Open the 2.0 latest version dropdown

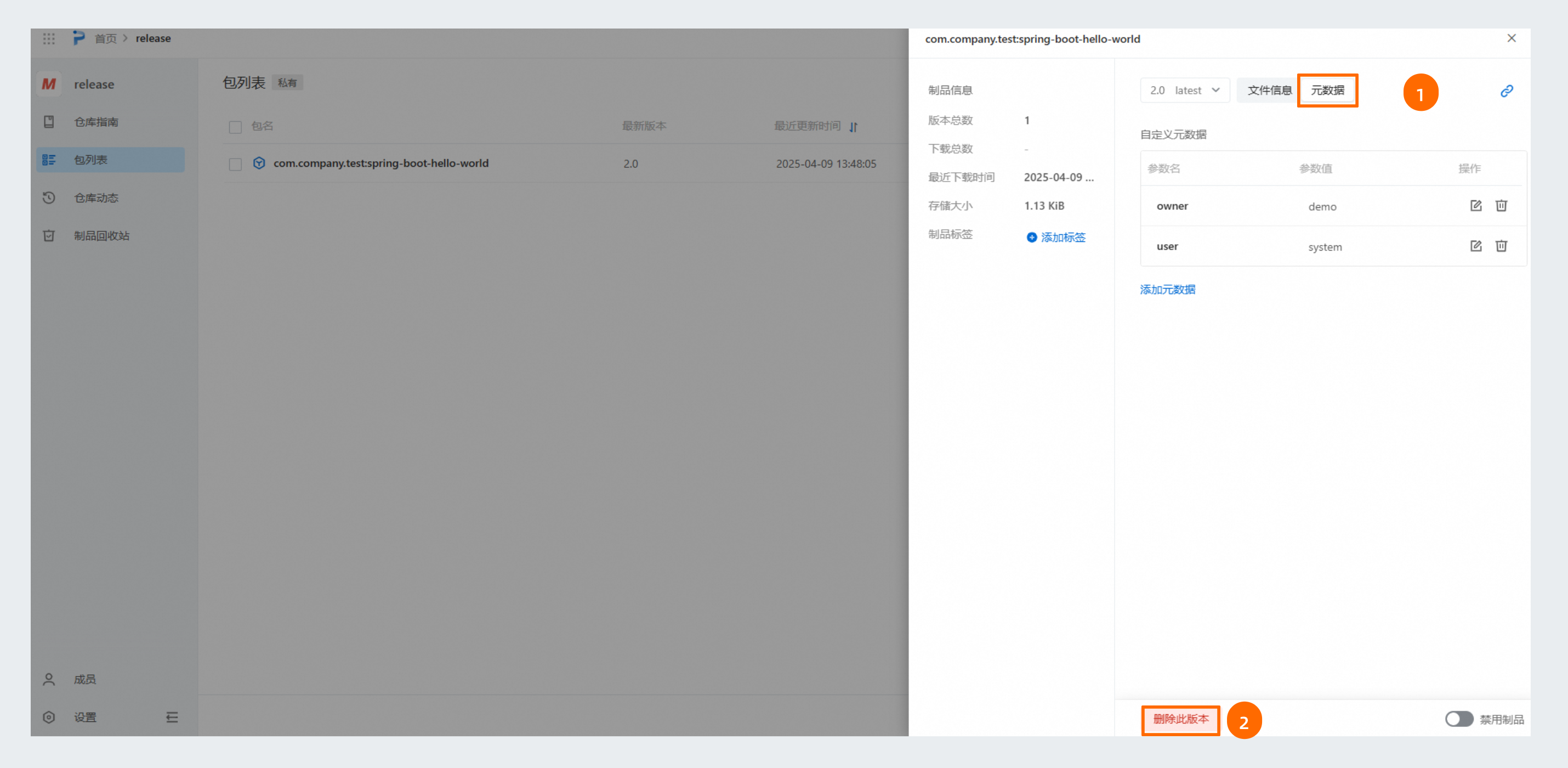coord(1185,90)
